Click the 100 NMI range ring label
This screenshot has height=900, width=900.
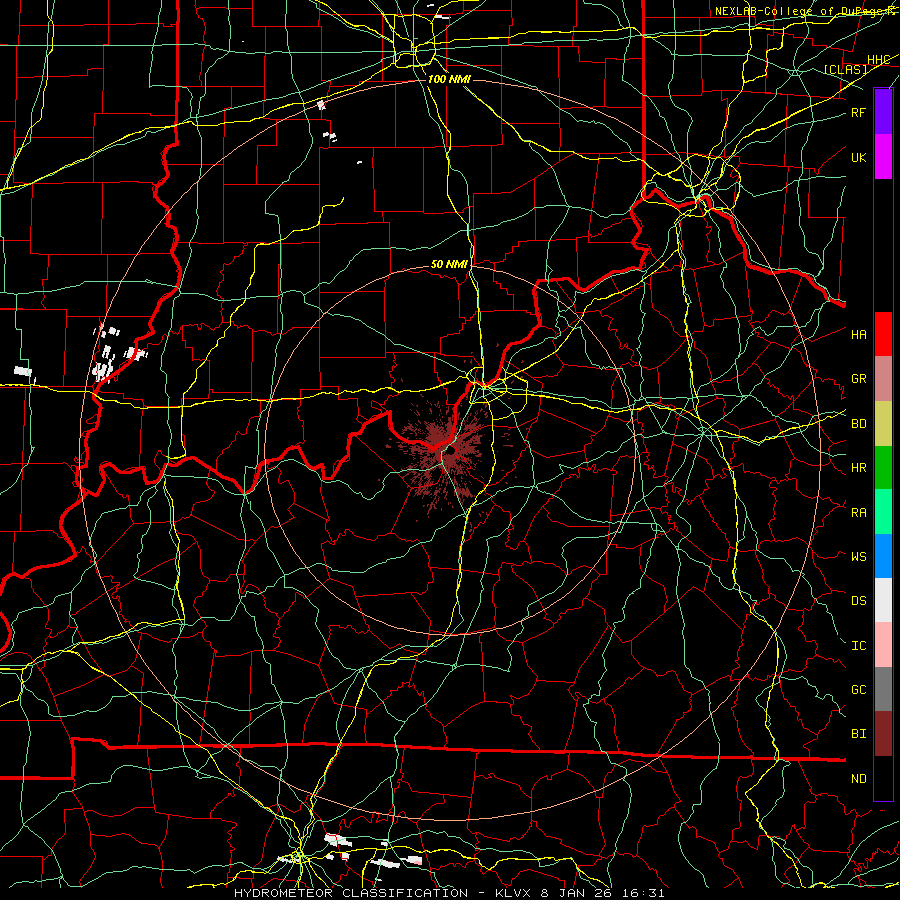449,79
